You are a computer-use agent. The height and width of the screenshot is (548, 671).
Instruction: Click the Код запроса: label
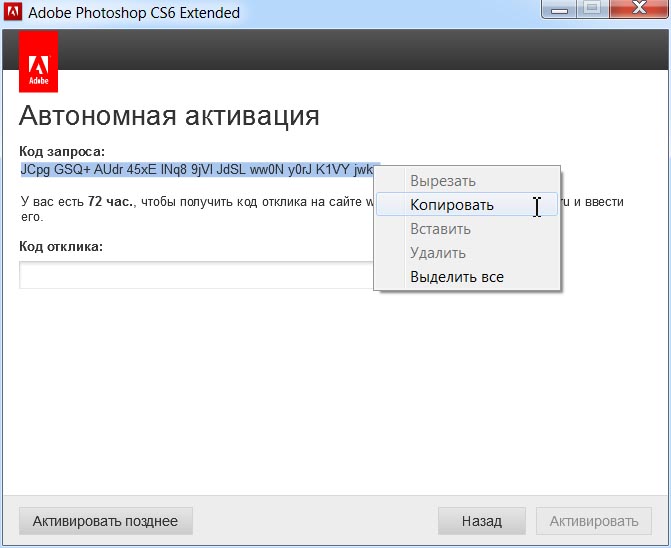[62, 151]
